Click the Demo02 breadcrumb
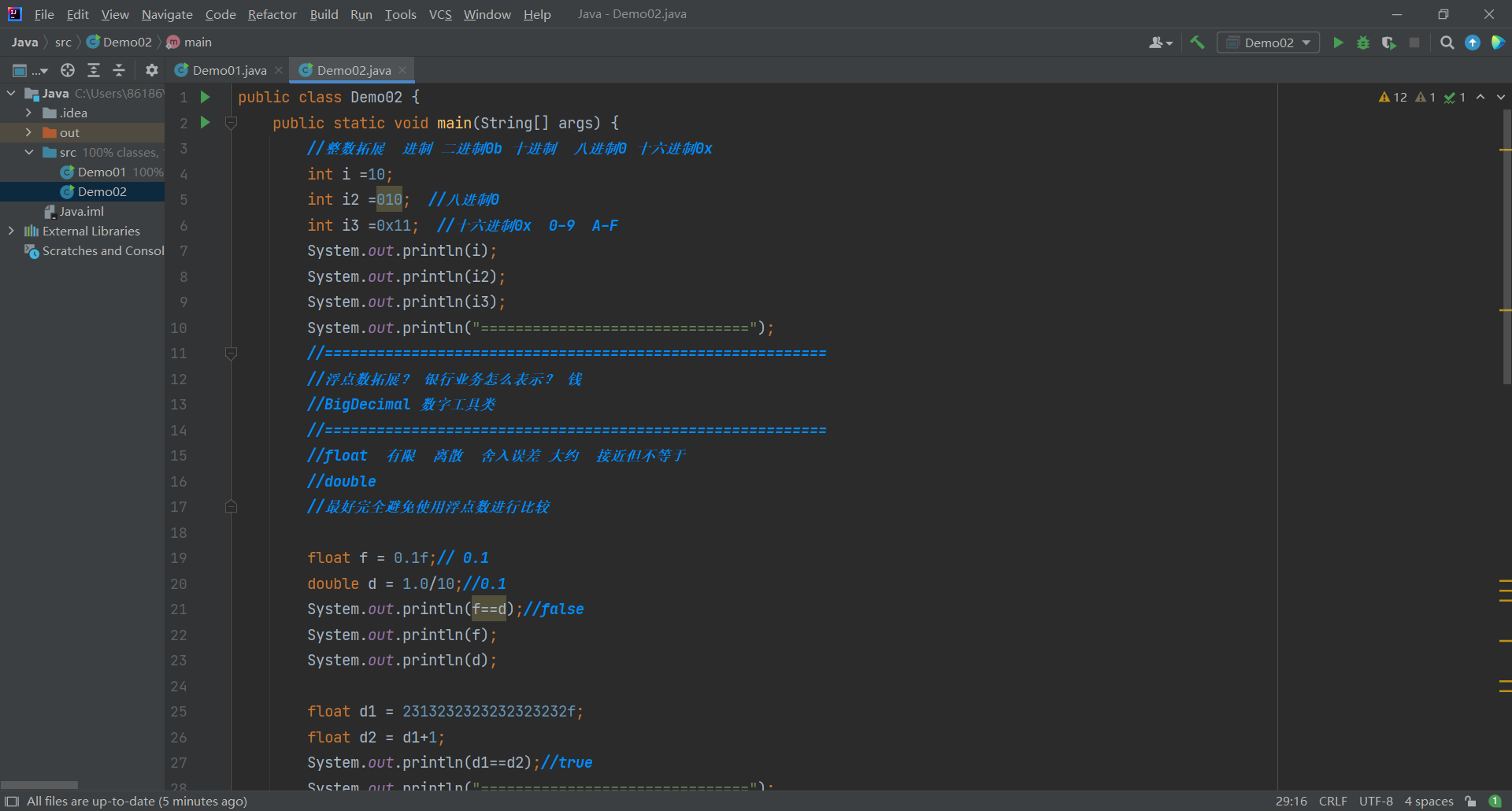This screenshot has width=1512, height=811. click(120, 43)
